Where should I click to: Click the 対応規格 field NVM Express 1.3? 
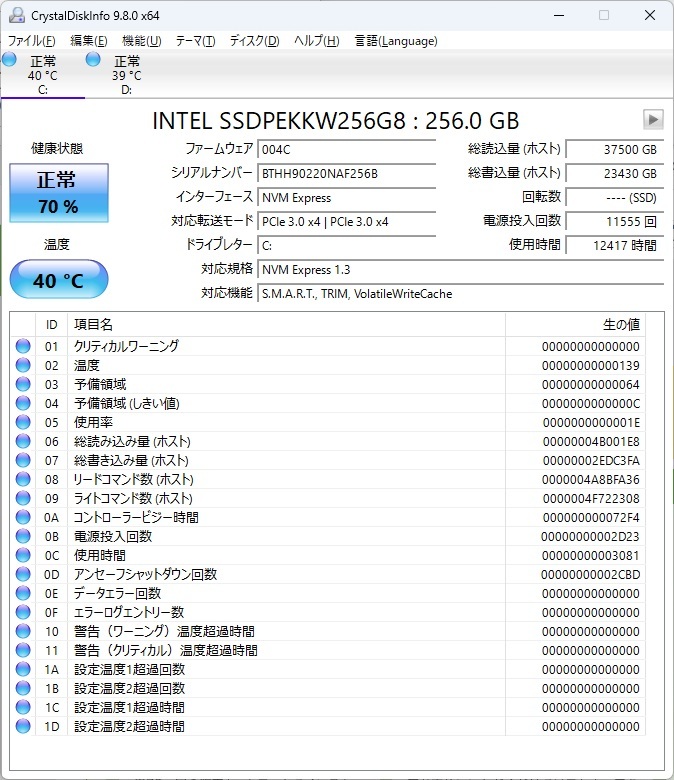tap(461, 270)
